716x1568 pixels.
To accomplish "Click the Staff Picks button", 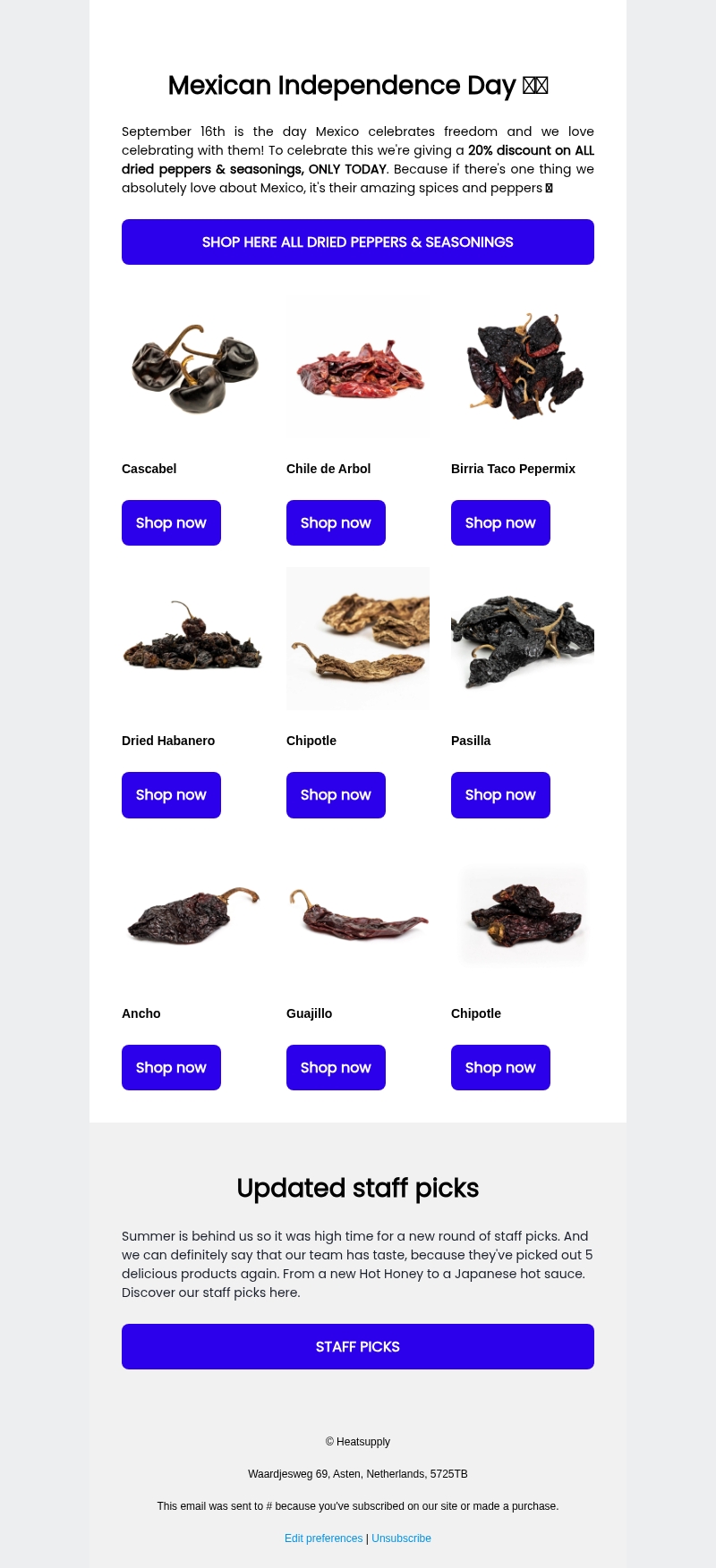I will [358, 1346].
